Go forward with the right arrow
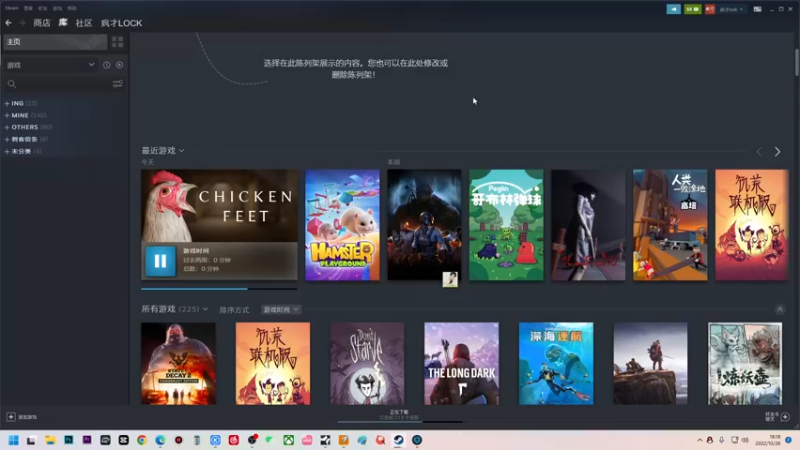Viewport: 800px width, 450px height. 22,22
